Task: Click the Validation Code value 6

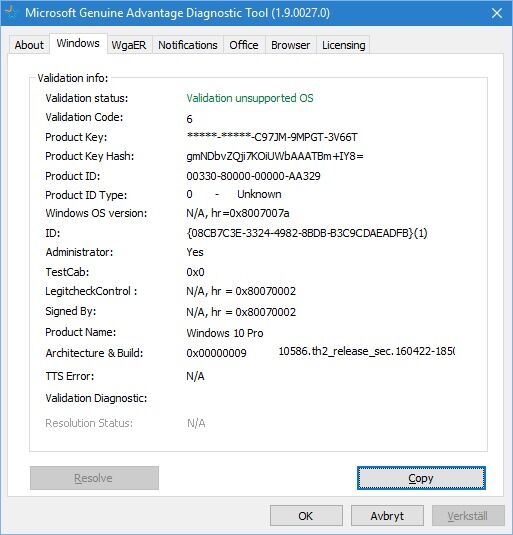Action: pyautogui.click(x=189, y=119)
